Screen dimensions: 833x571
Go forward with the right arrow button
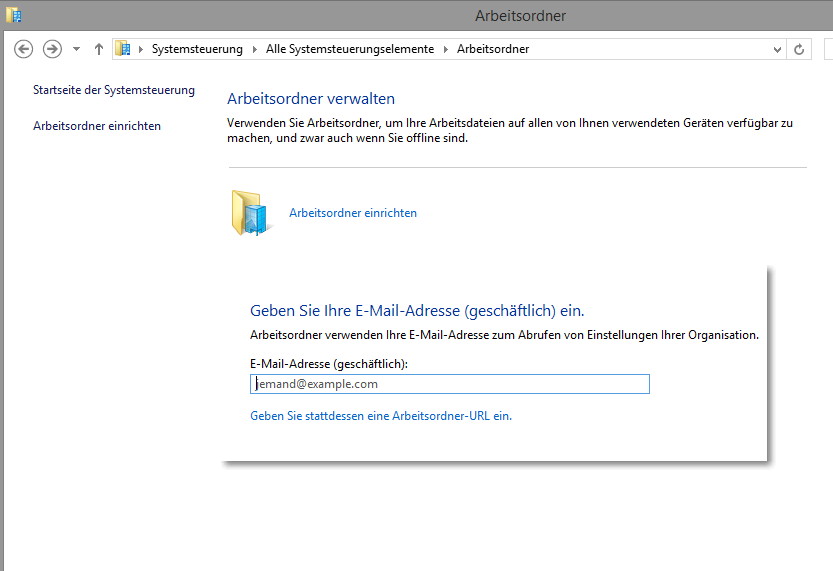(52, 49)
